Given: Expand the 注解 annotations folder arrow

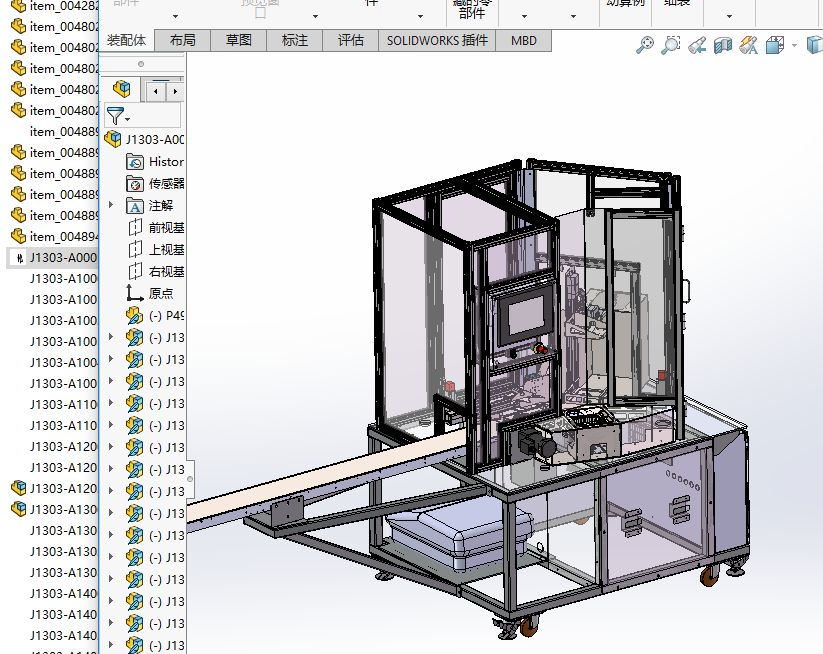Looking at the screenshot, I should click(x=111, y=205).
